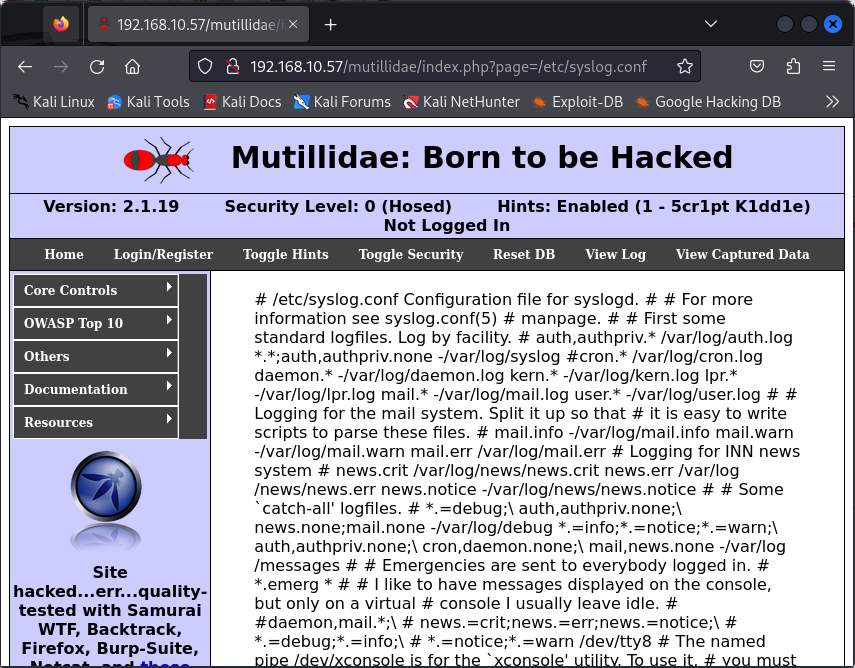Click the Firefox logo icon in tab bar
The width and height of the screenshot is (855, 668).
(61, 24)
